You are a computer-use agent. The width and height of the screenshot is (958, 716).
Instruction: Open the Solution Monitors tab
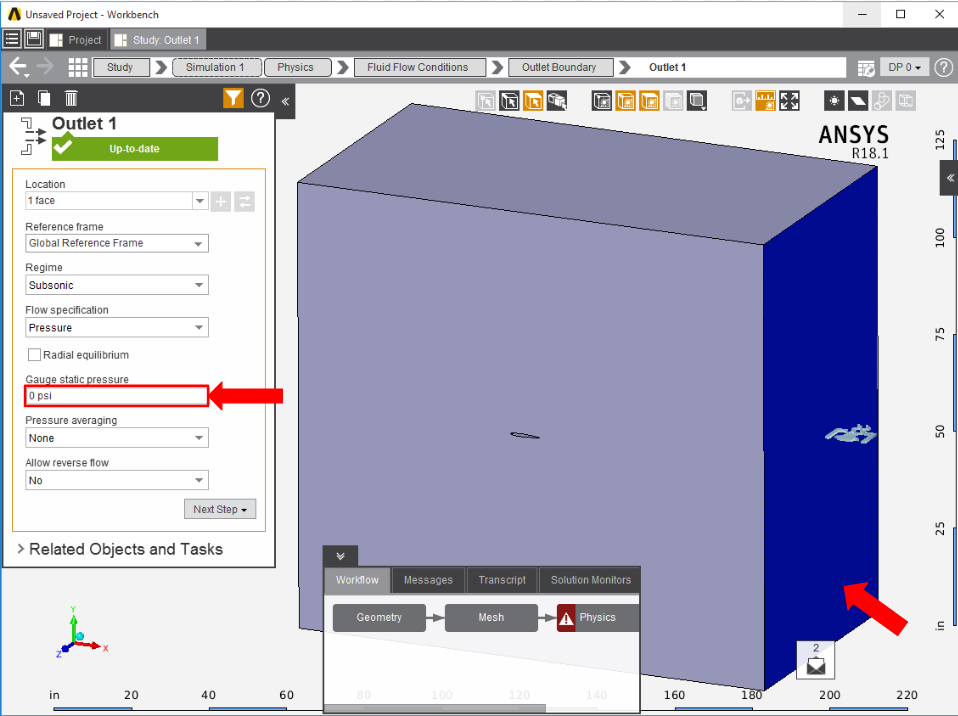click(x=590, y=580)
